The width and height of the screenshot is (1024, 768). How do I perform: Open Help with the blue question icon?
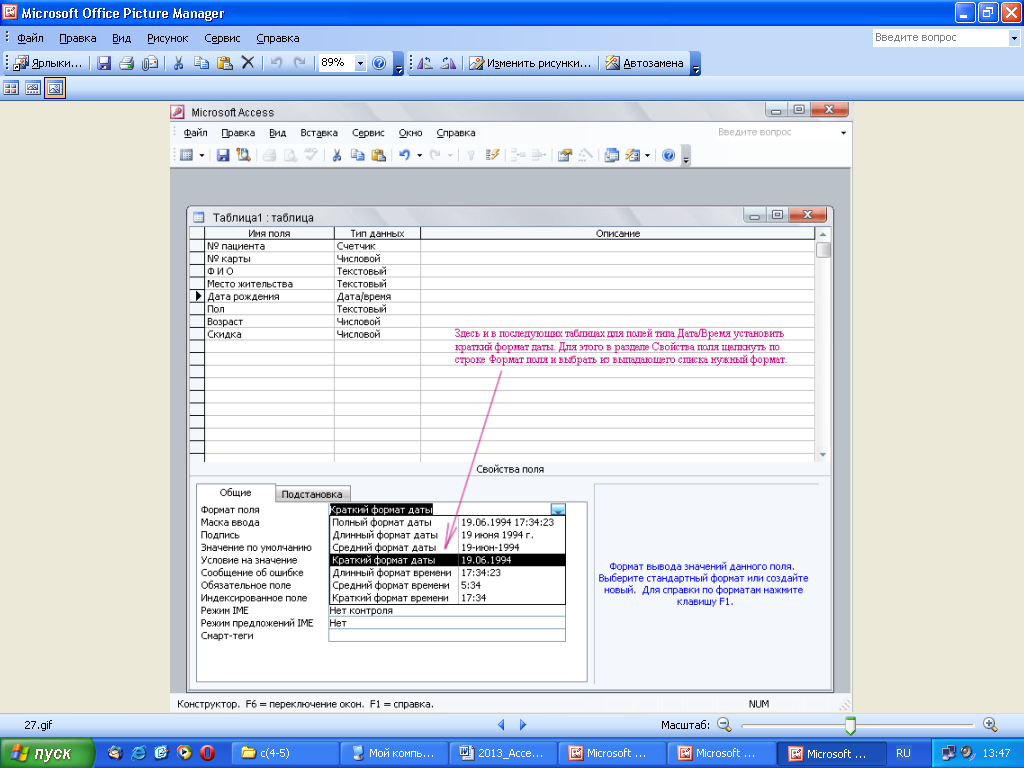click(379, 63)
